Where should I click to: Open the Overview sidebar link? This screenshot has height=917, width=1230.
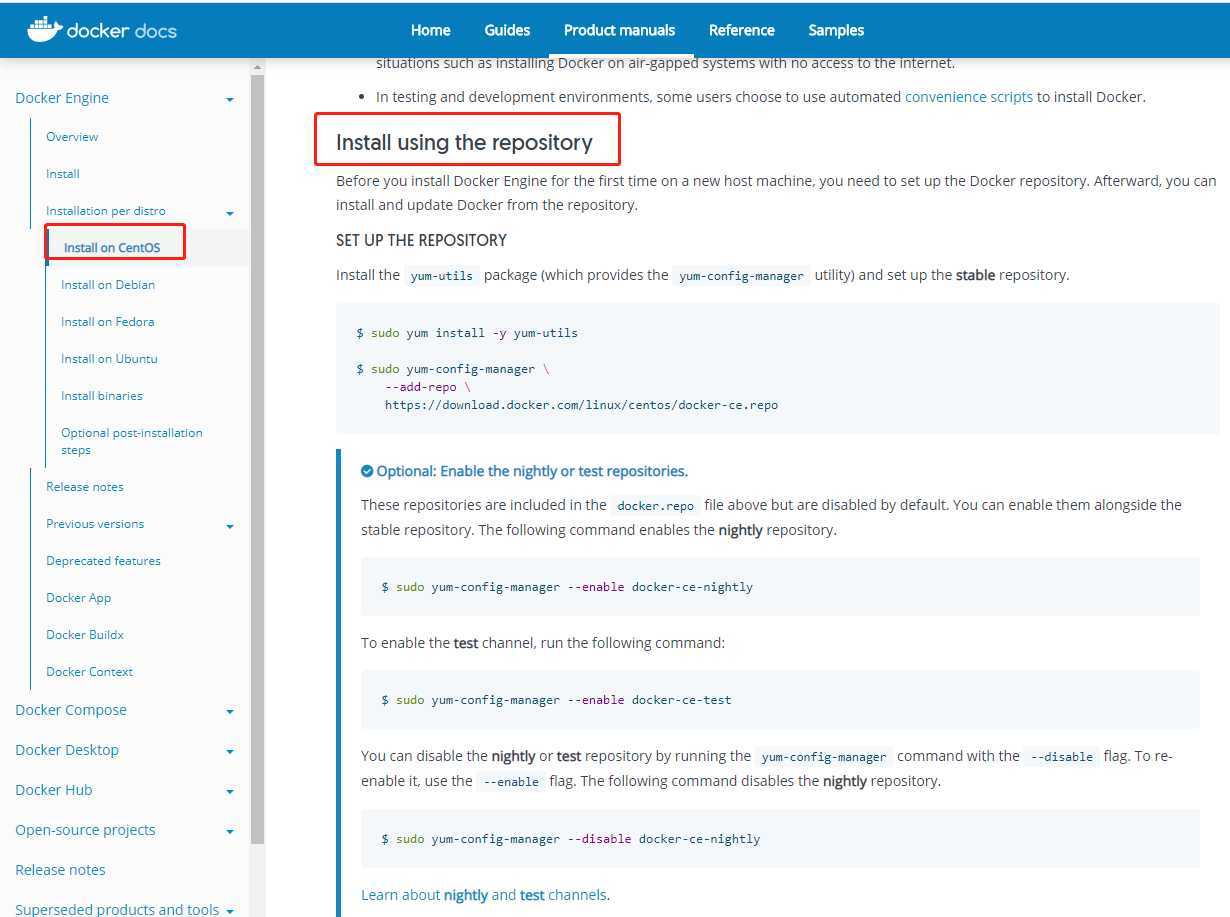tap(72, 137)
